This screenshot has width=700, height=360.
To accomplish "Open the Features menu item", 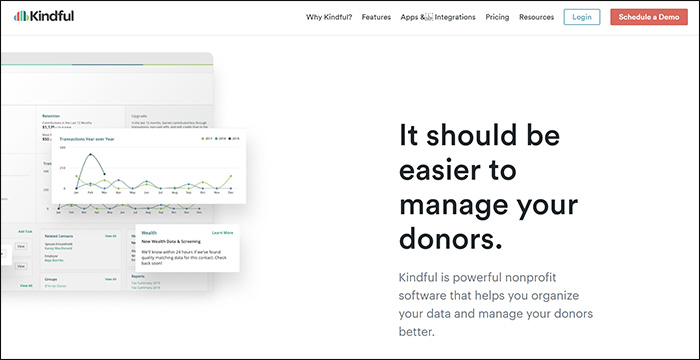I will pyautogui.click(x=376, y=17).
